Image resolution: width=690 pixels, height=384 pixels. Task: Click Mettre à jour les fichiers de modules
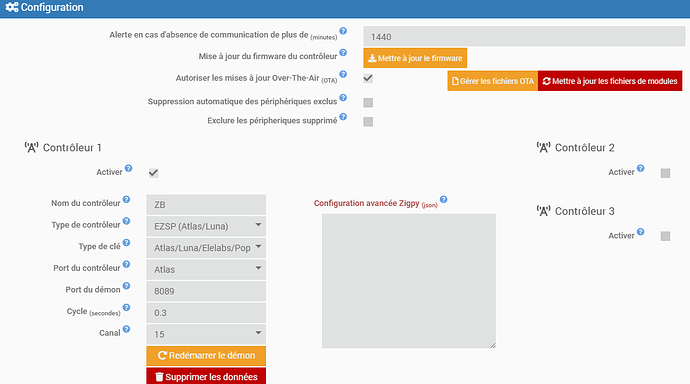tap(610, 81)
